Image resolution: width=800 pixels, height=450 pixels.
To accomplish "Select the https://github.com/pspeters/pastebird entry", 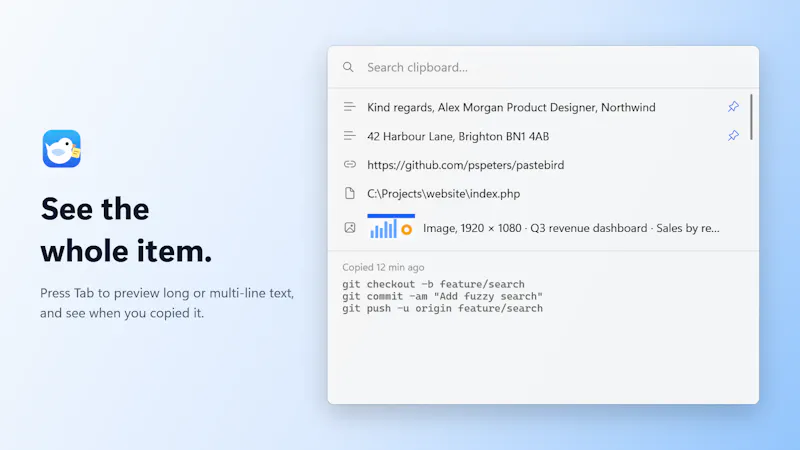I will click(x=539, y=165).
